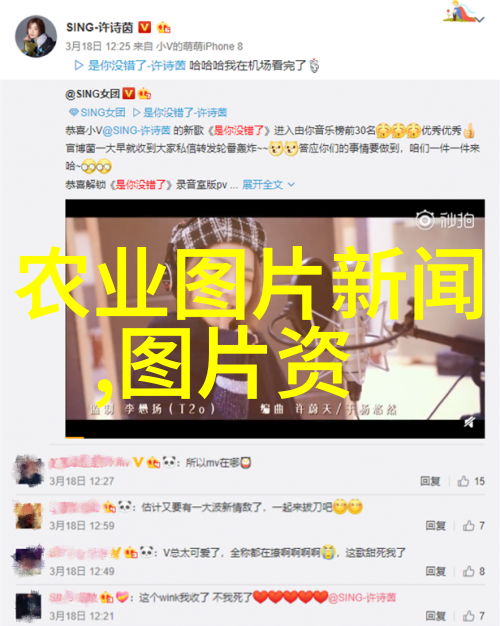Open the @SING女团 reposted account link
The height and width of the screenshot is (626, 500).
93,94
